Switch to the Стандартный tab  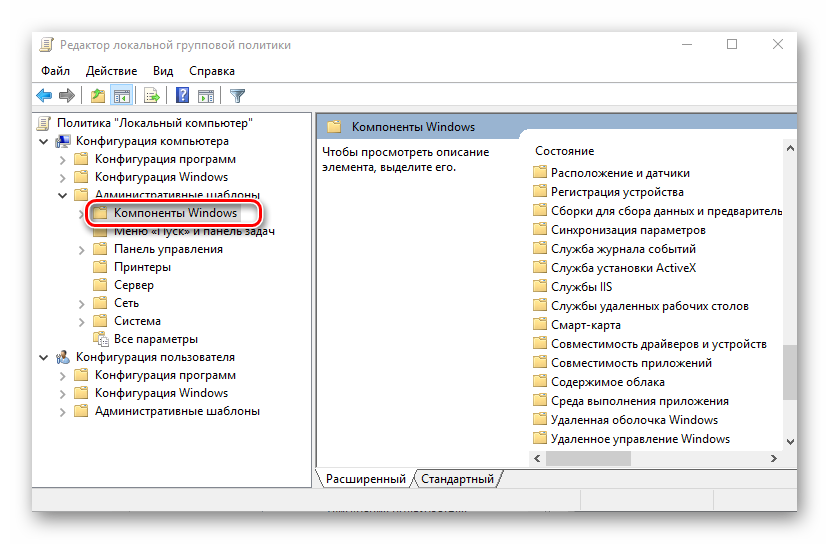click(x=456, y=479)
